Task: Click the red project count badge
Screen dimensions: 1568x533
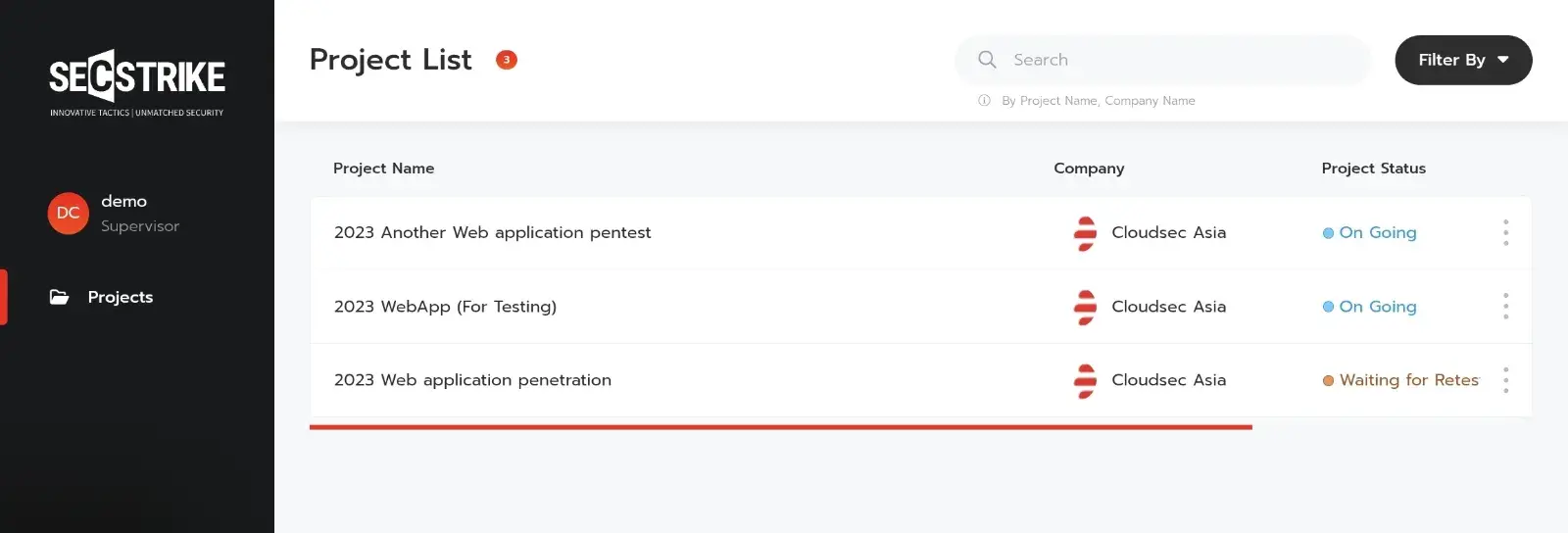Action: tap(507, 60)
